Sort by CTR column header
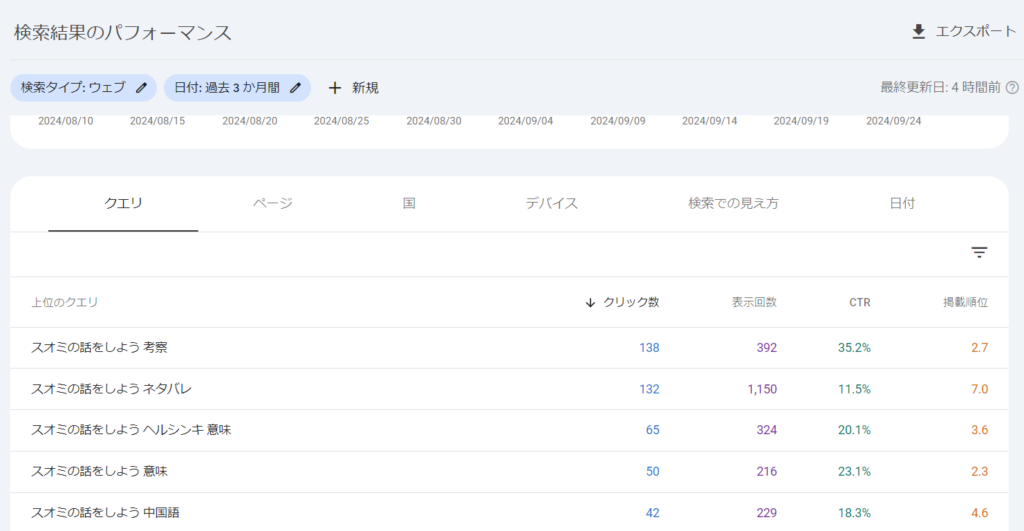 pyautogui.click(x=859, y=302)
